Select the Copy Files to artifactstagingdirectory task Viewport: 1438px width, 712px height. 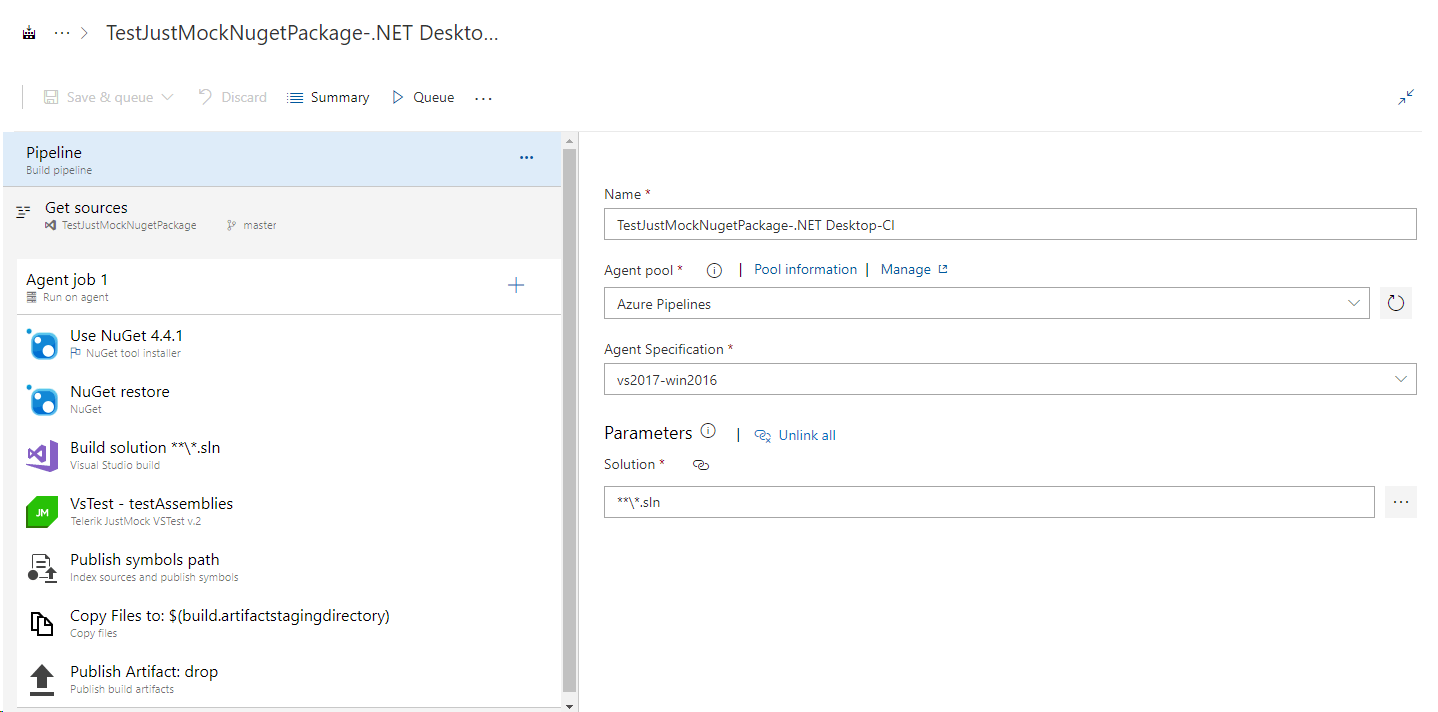pyautogui.click(x=289, y=623)
